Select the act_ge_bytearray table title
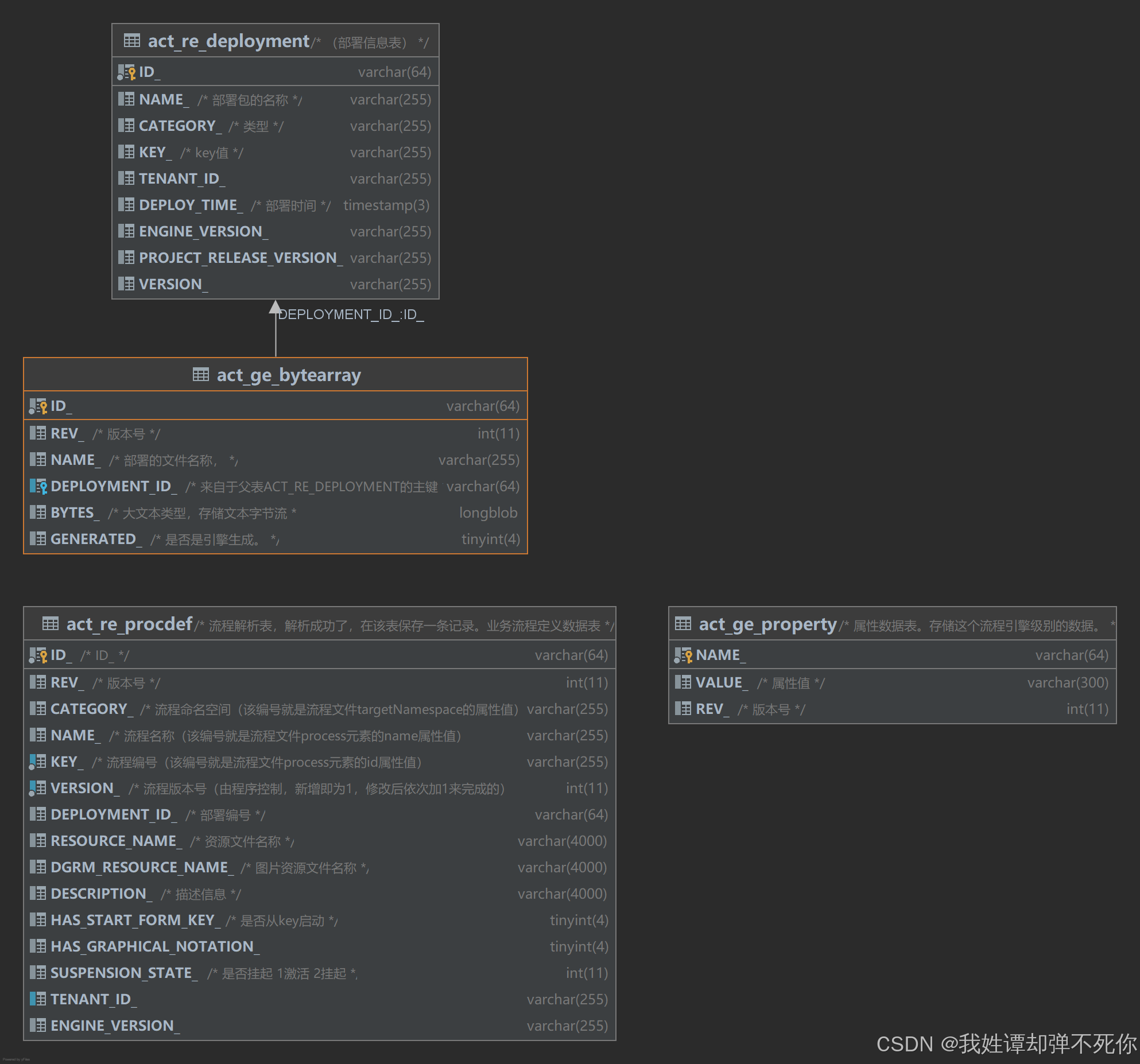Viewport: 1140px width, 1064px height. (x=288, y=375)
